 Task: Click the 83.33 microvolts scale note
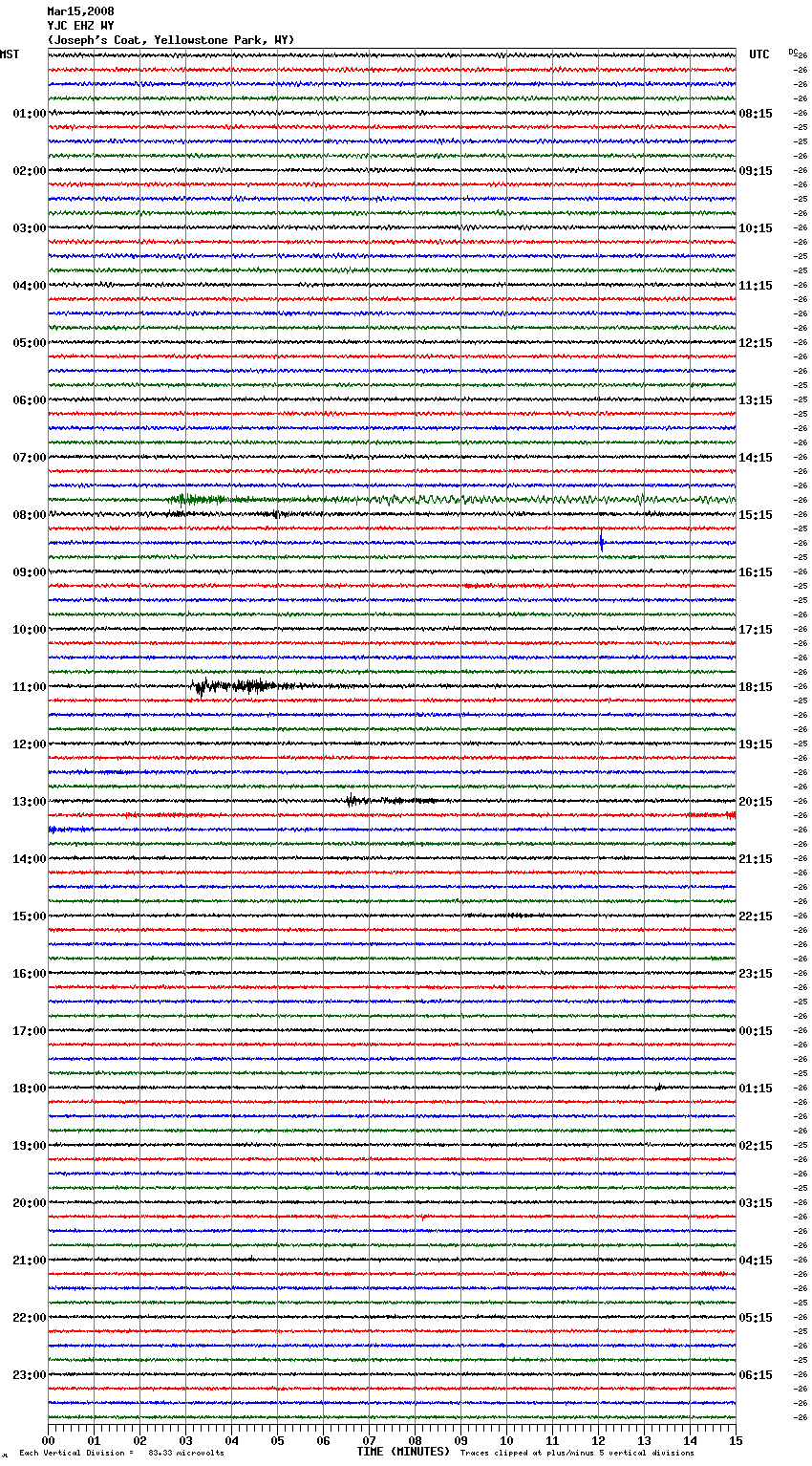coord(121,1453)
